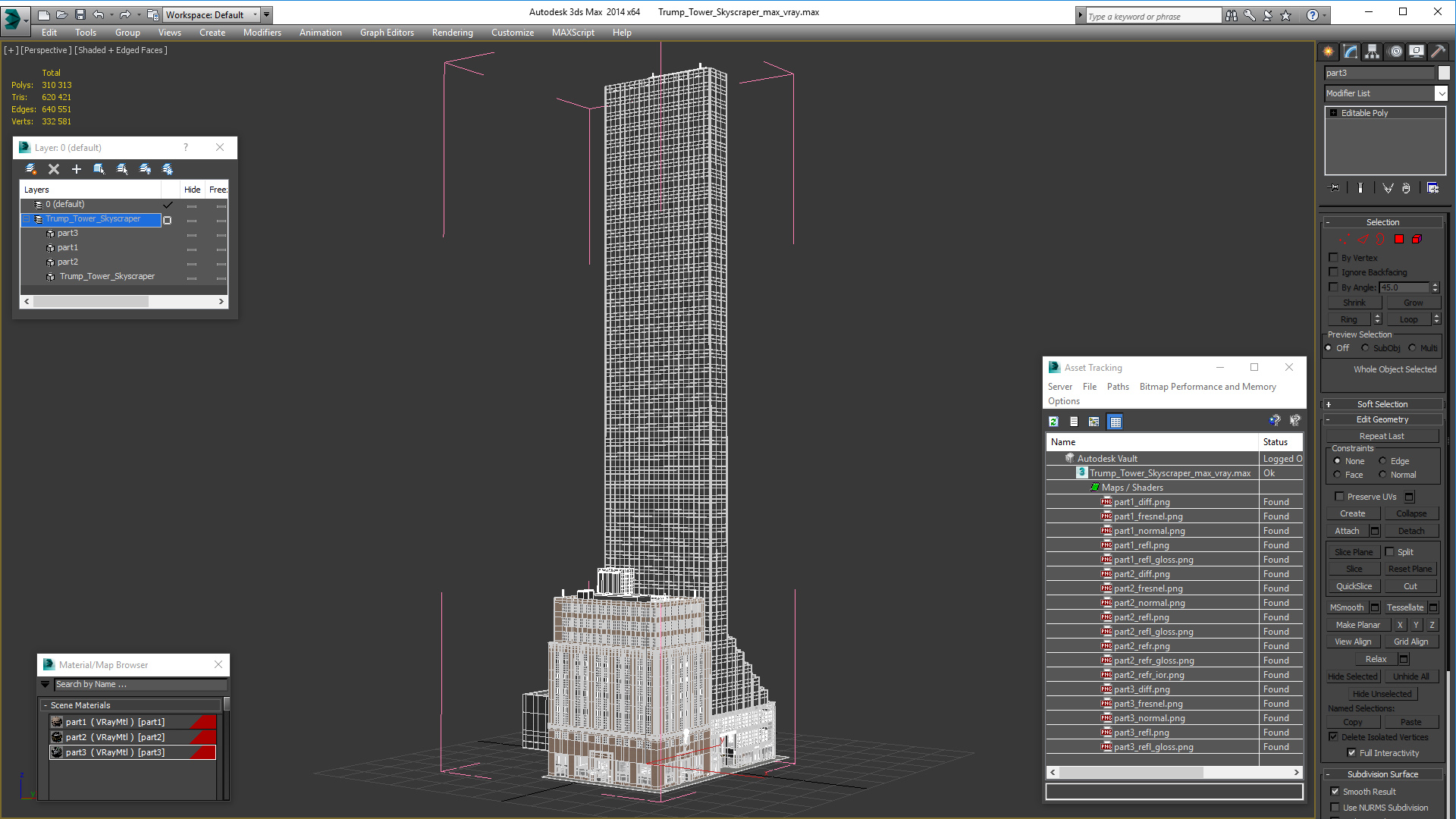The height and width of the screenshot is (819, 1456).
Task: Expand Editable Poly stack plus box
Action: (1333, 113)
